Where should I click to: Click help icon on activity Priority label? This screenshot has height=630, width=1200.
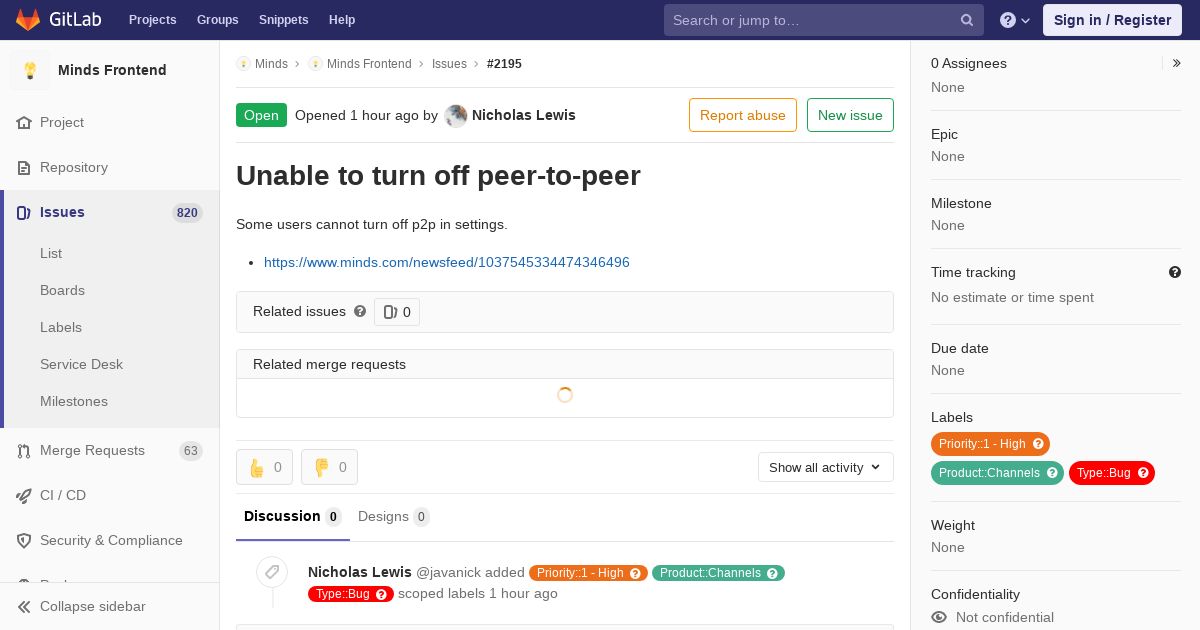pos(635,573)
